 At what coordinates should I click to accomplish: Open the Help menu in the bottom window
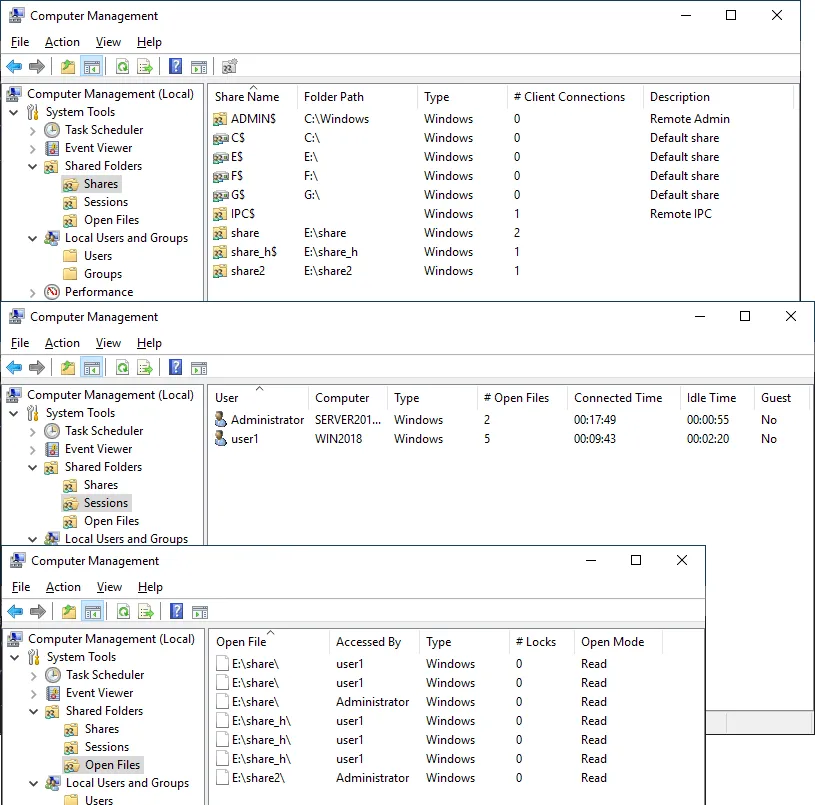click(x=150, y=587)
